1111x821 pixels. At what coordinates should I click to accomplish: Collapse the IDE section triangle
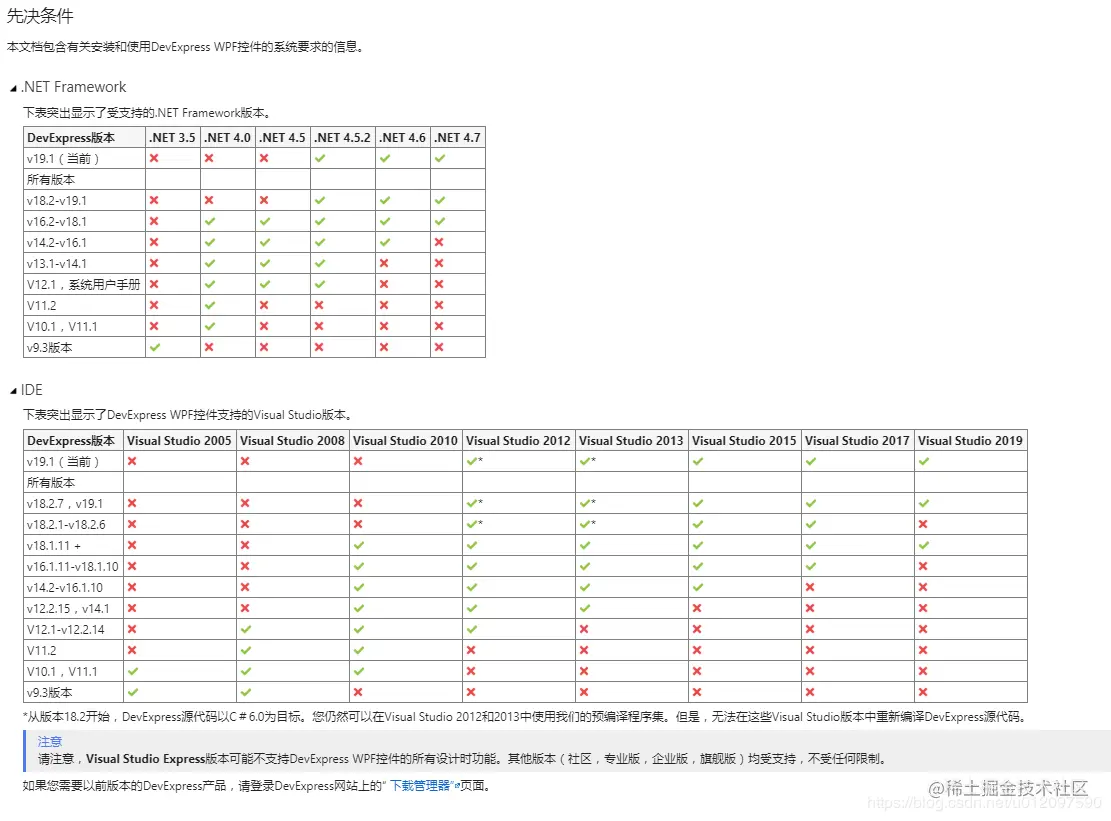(13, 391)
